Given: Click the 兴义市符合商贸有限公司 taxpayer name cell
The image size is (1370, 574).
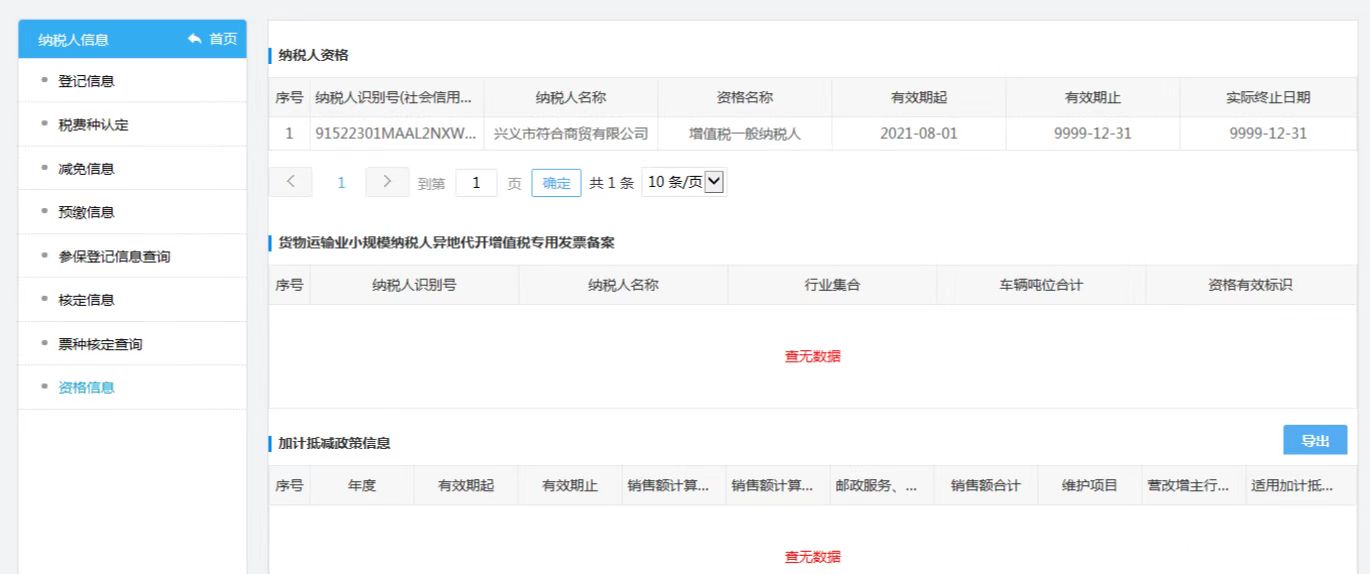Looking at the screenshot, I should 571,134.
